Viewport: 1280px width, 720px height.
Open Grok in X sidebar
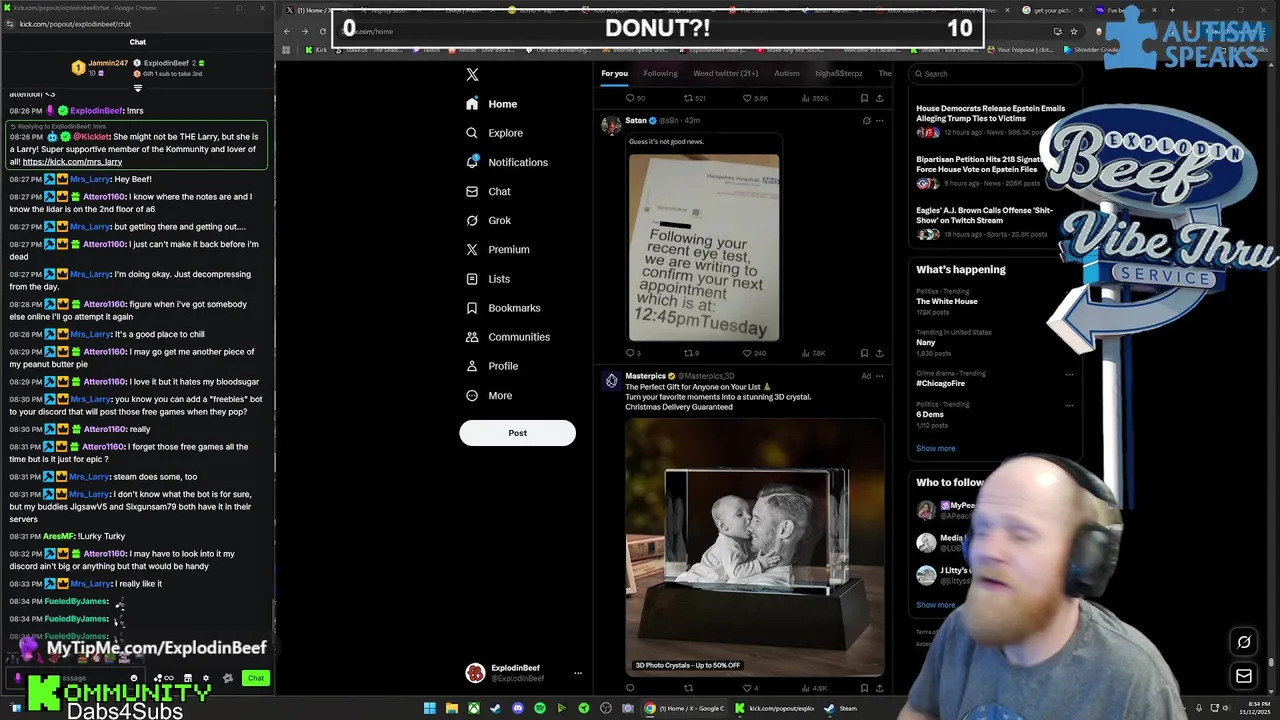point(488,220)
